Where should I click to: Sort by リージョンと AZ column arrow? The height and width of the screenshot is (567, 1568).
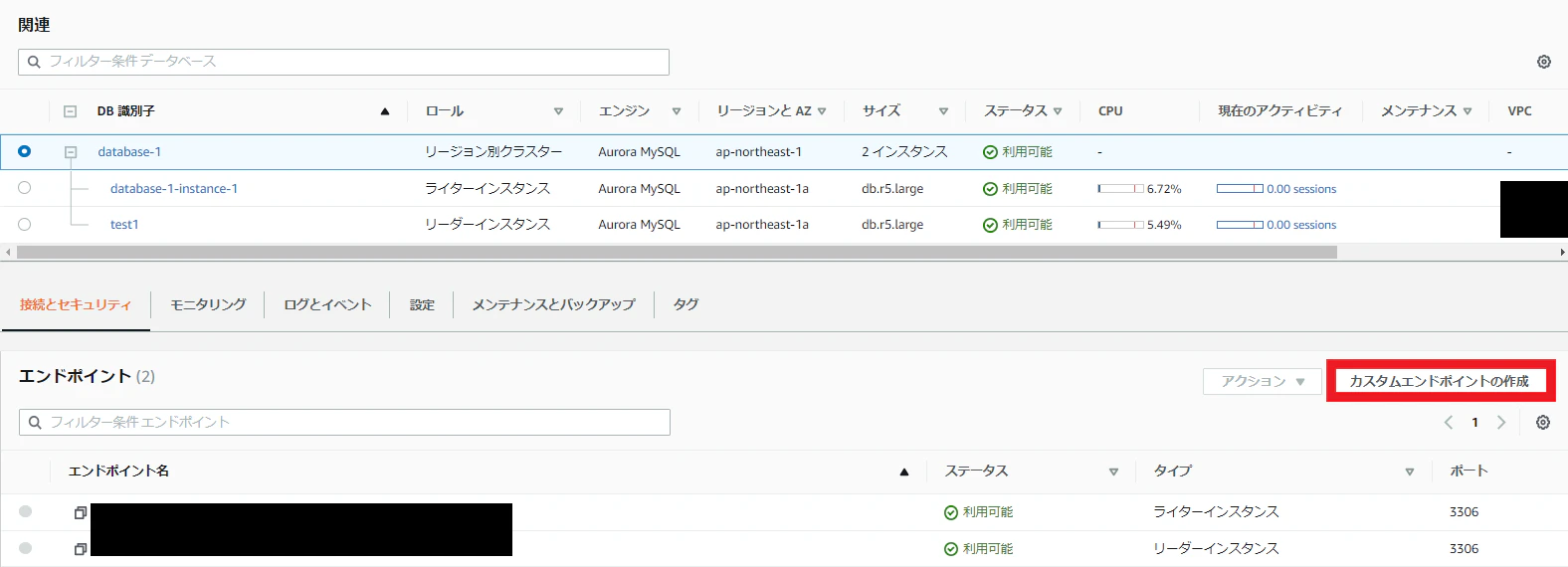(822, 111)
